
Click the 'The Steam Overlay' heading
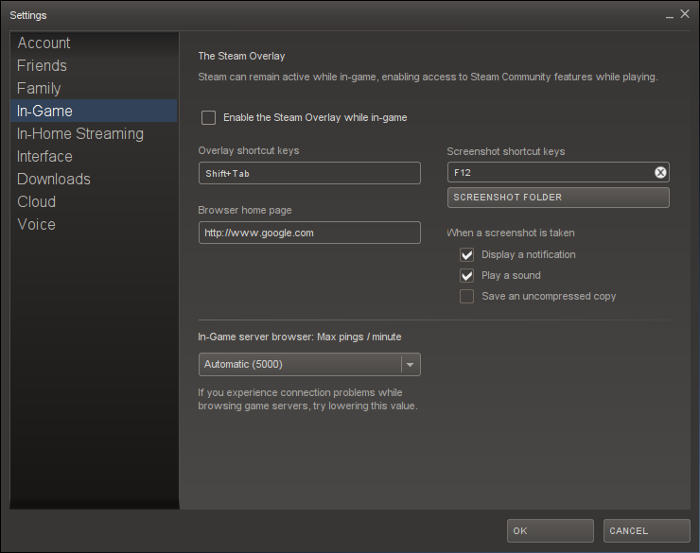[x=242, y=56]
